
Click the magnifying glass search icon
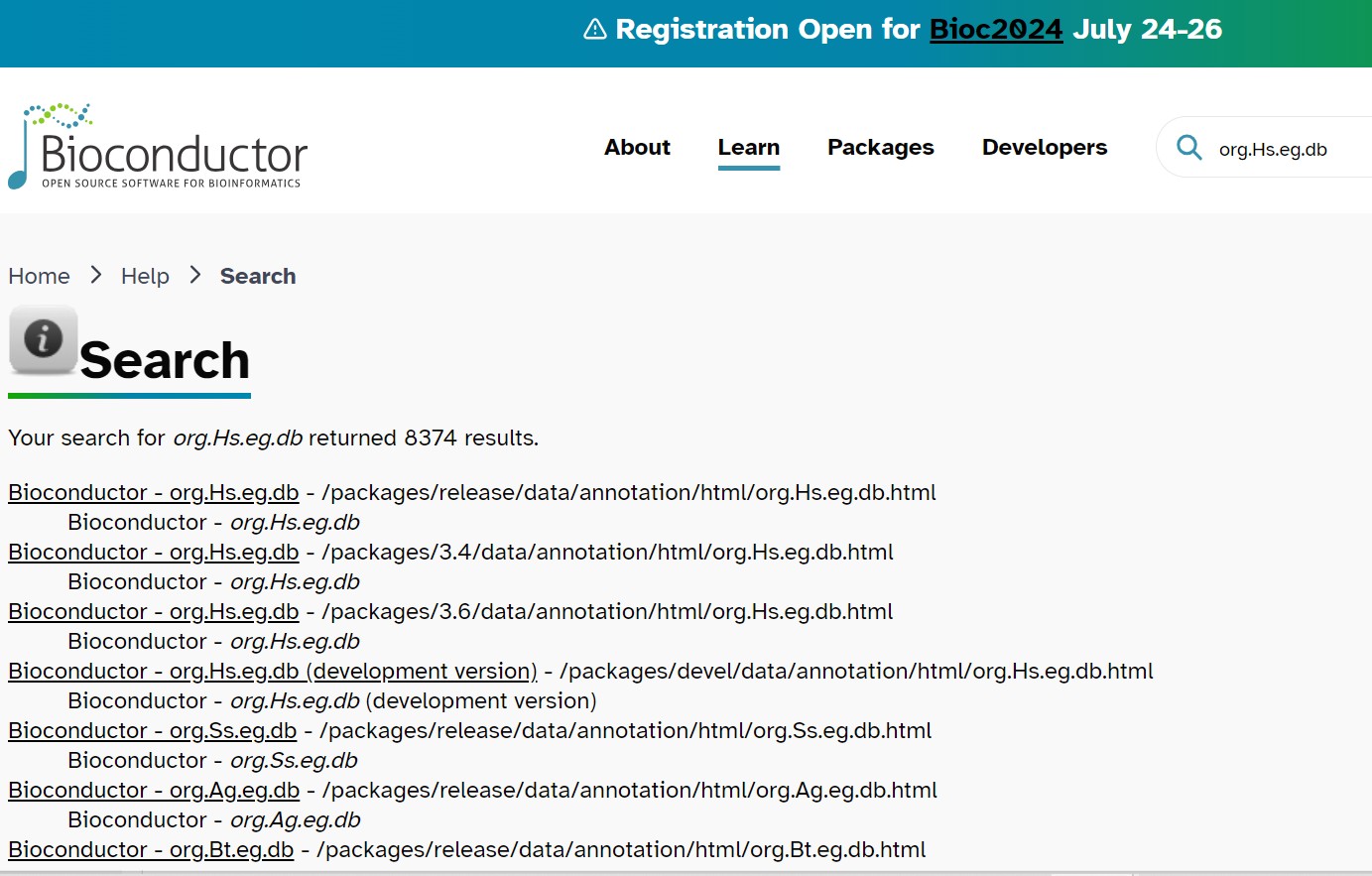coord(1188,148)
